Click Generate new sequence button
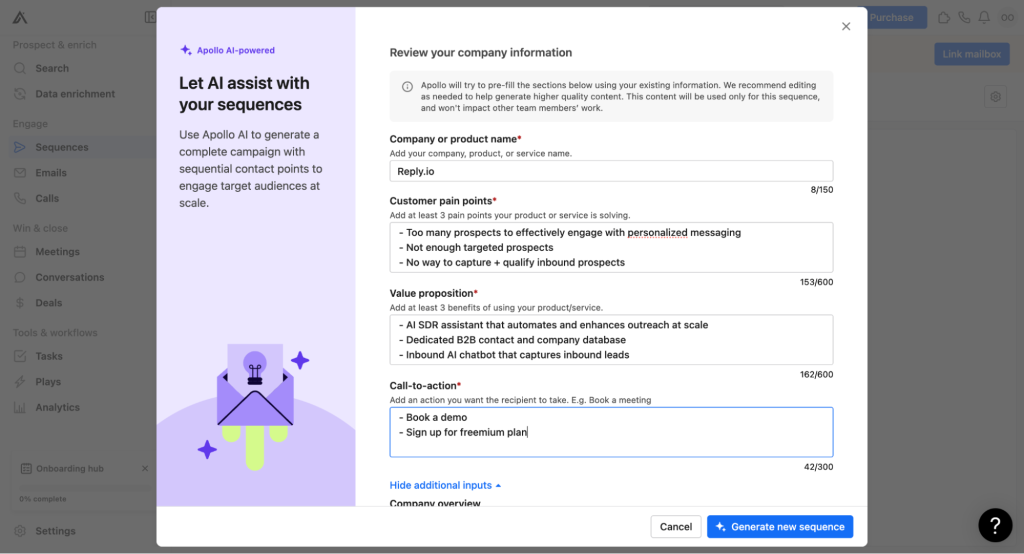This screenshot has height=554, width=1024. pos(780,527)
